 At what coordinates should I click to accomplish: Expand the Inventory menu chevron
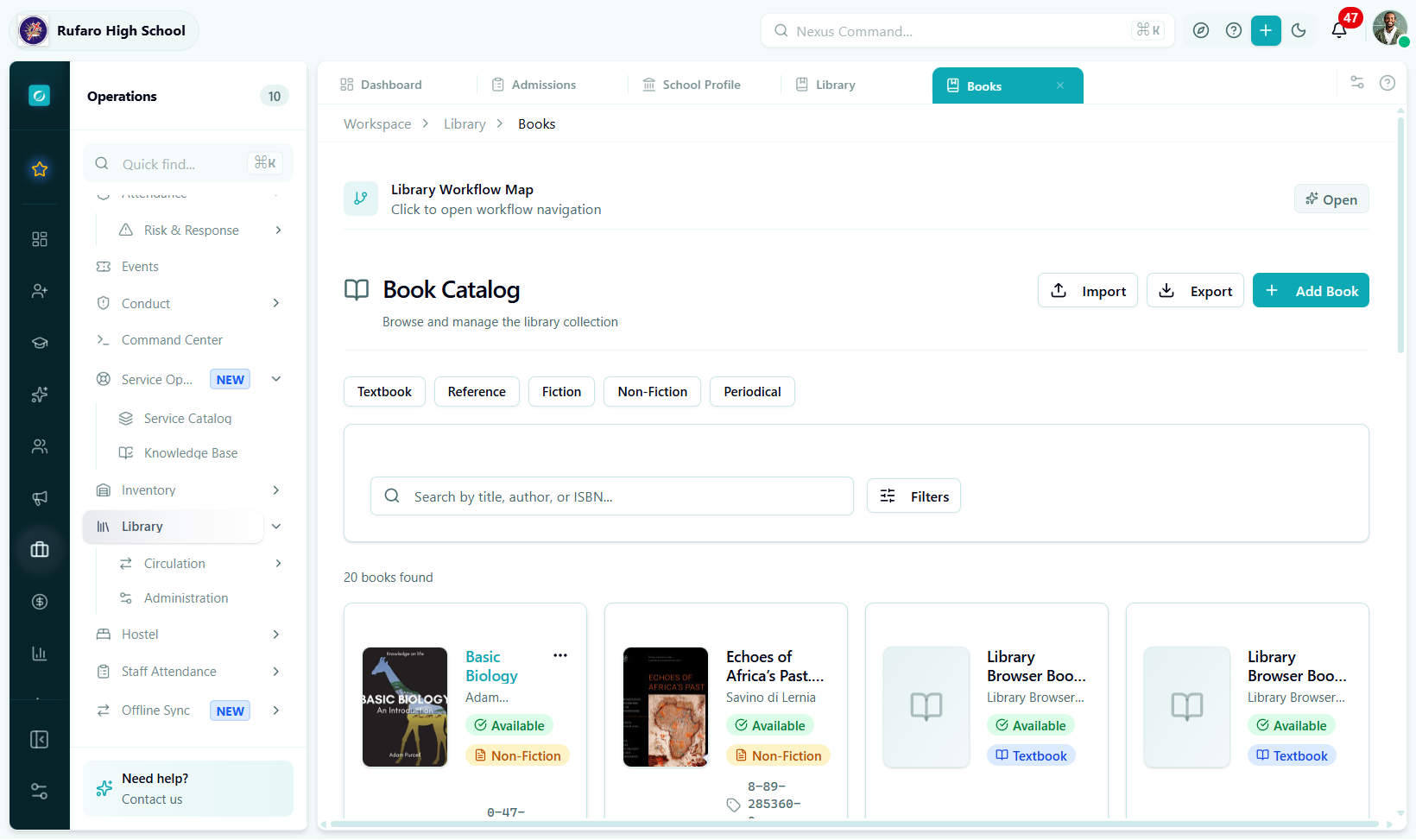coord(276,490)
